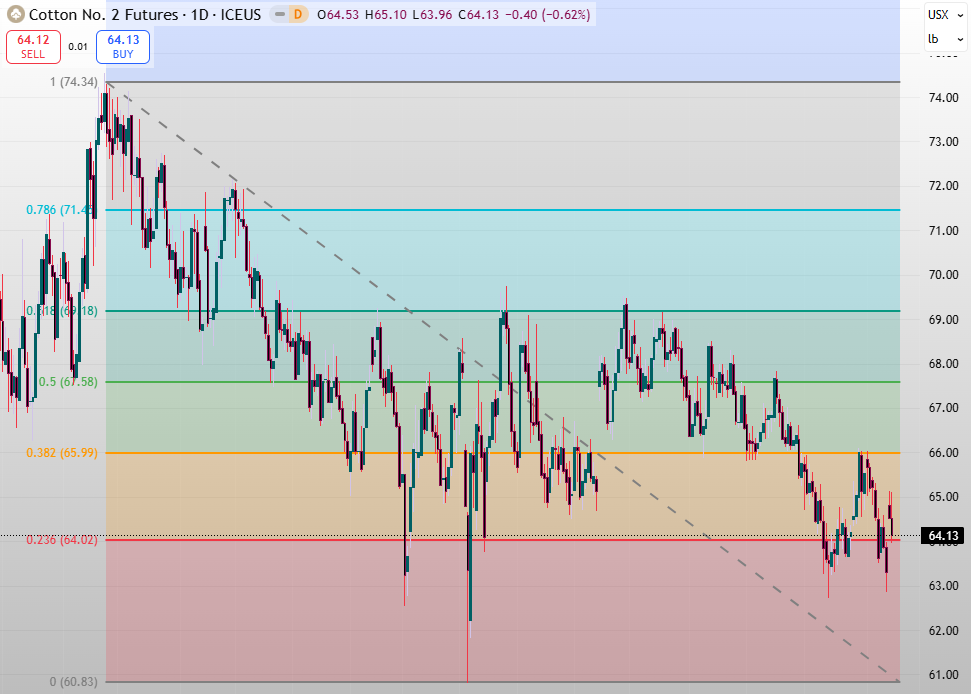The height and width of the screenshot is (694, 971).
Task: Click the 1D interval in chart title
Action: (194, 15)
